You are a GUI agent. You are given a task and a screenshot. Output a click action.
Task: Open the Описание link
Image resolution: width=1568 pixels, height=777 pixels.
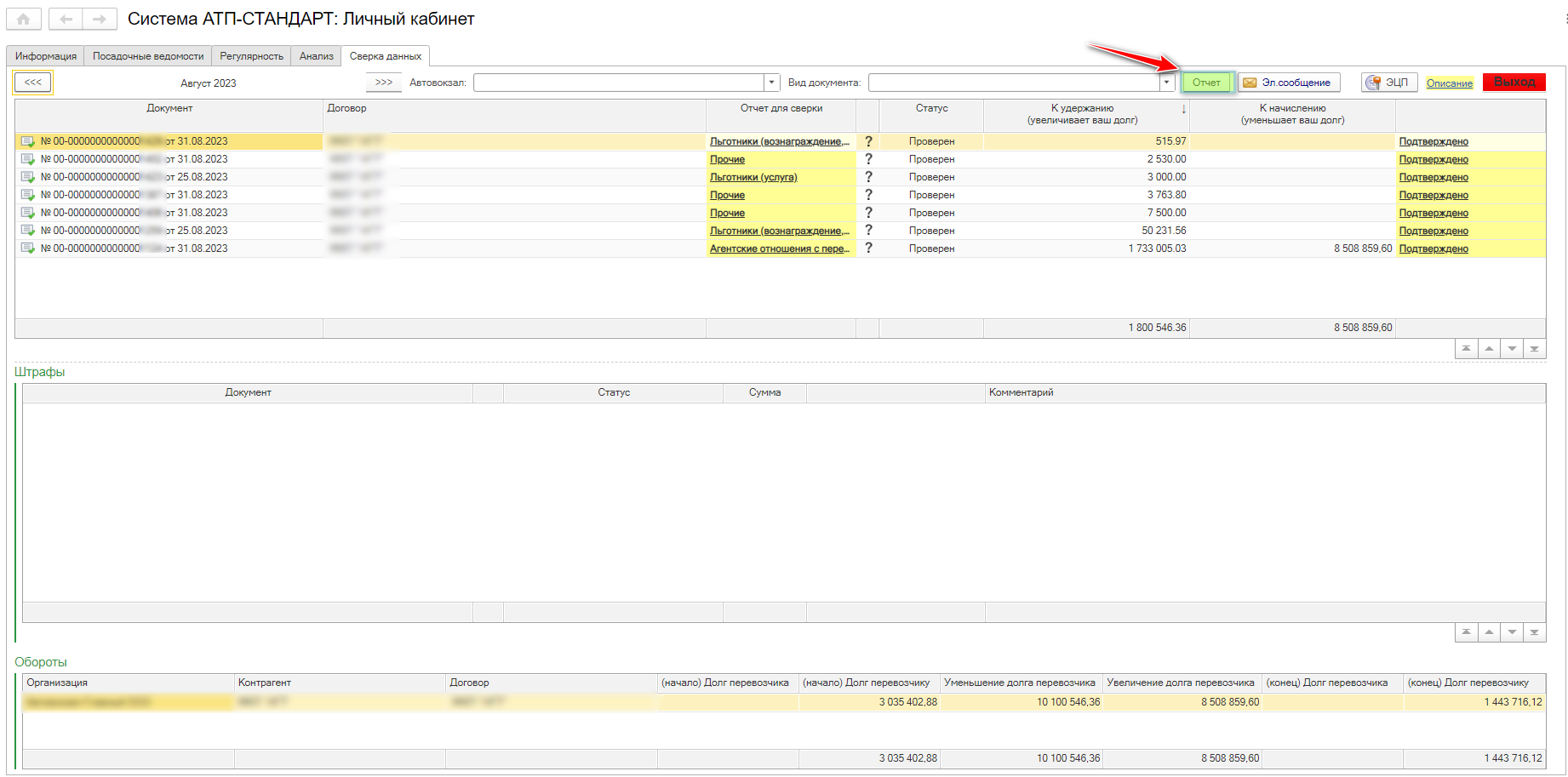point(1449,83)
